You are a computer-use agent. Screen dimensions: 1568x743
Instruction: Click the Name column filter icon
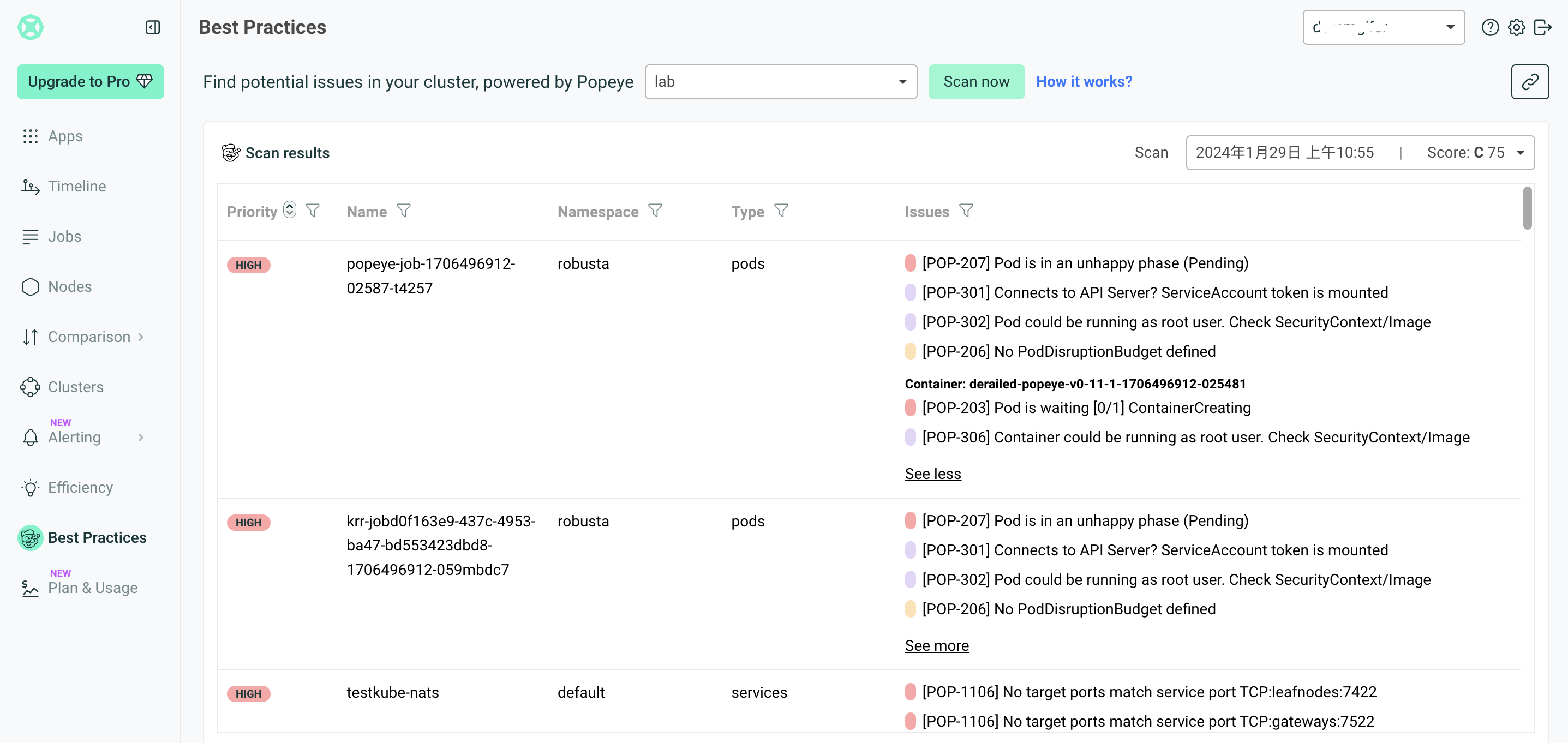click(404, 211)
